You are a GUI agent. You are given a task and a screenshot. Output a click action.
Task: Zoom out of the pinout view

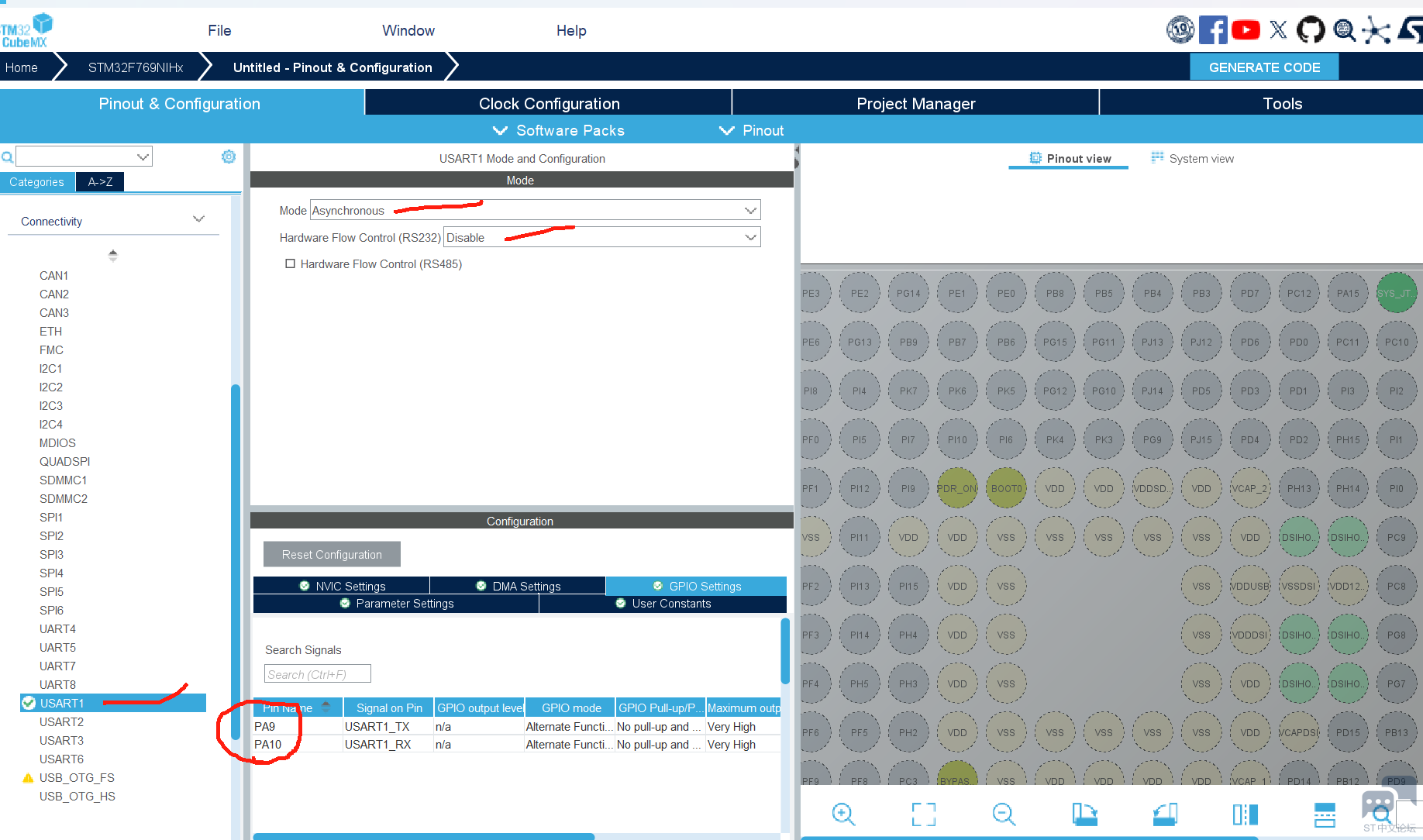click(1004, 814)
